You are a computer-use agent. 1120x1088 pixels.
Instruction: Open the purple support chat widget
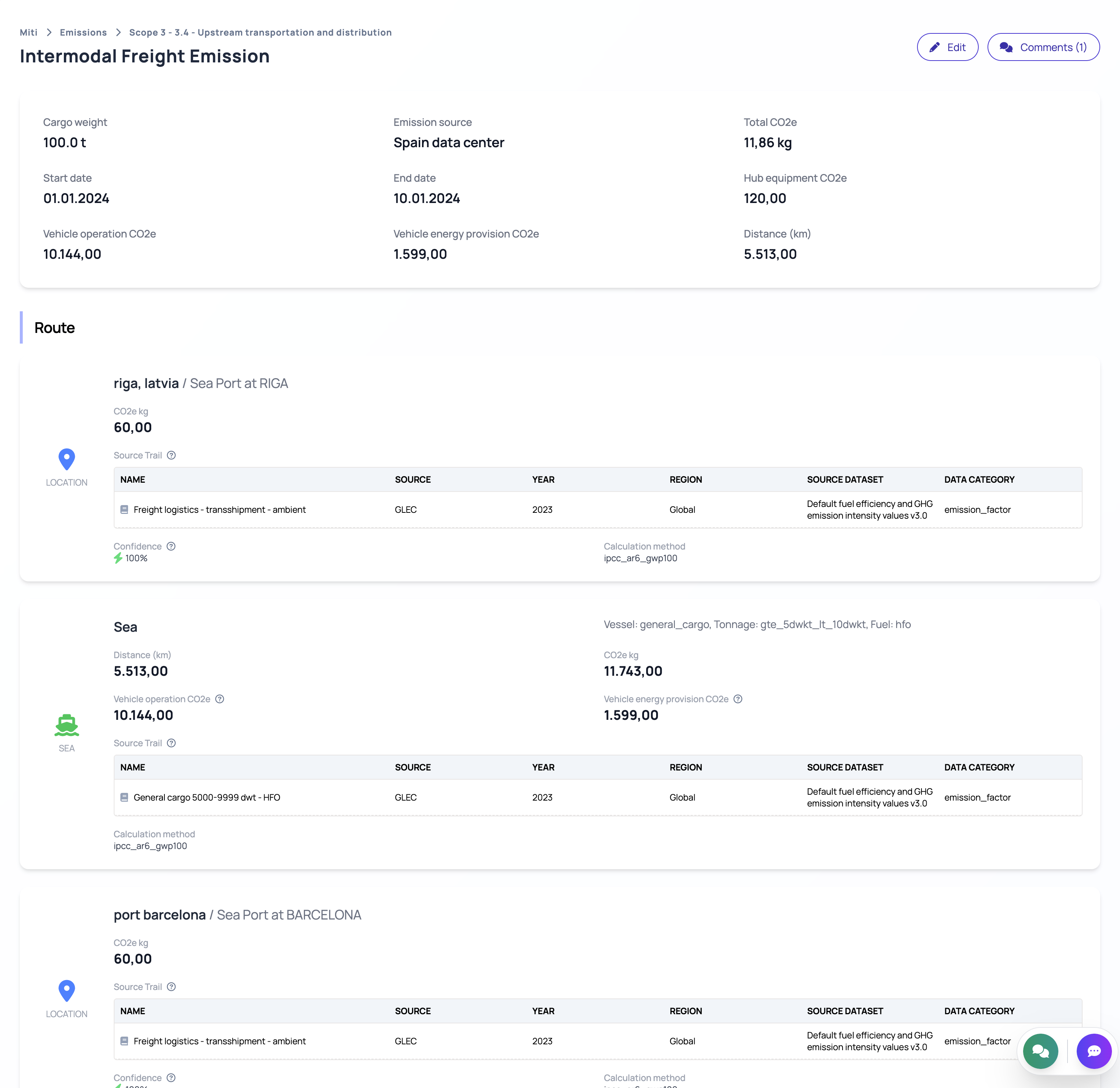click(1094, 1051)
